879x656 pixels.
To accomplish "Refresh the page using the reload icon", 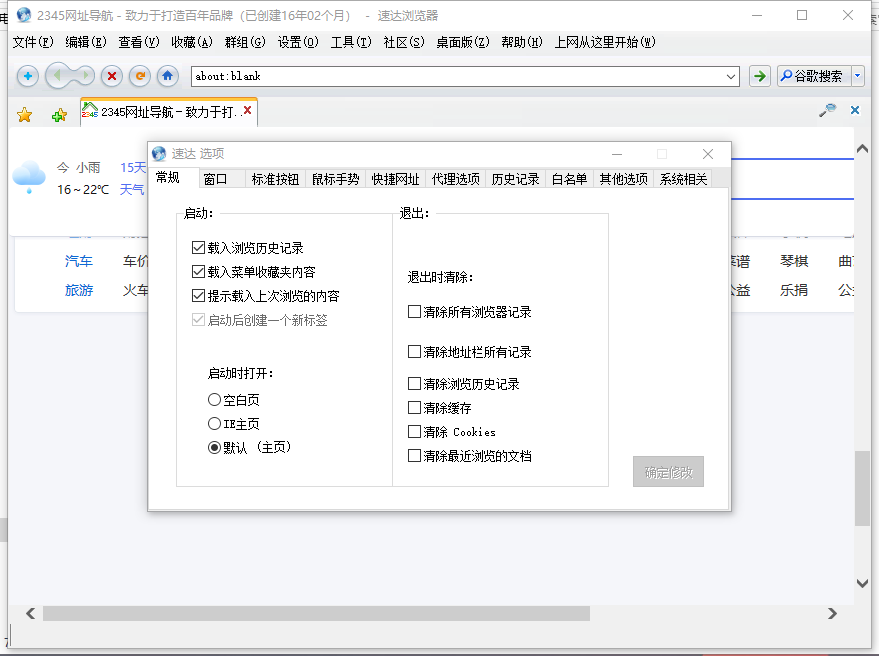I will coord(139,76).
